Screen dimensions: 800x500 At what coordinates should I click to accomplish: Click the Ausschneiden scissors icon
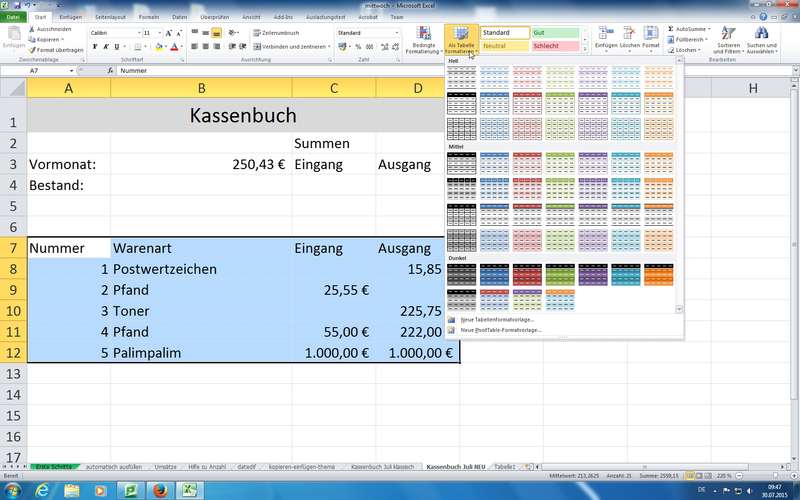32,29
